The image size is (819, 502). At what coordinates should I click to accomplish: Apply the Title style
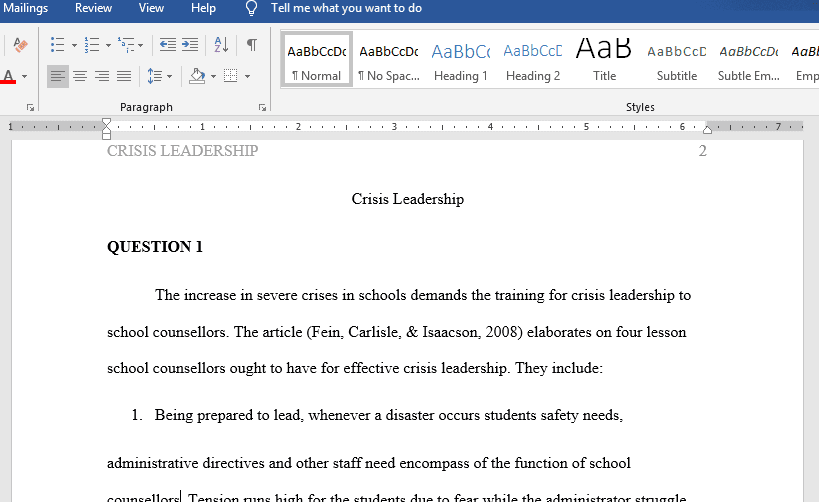pyautogui.click(x=604, y=59)
